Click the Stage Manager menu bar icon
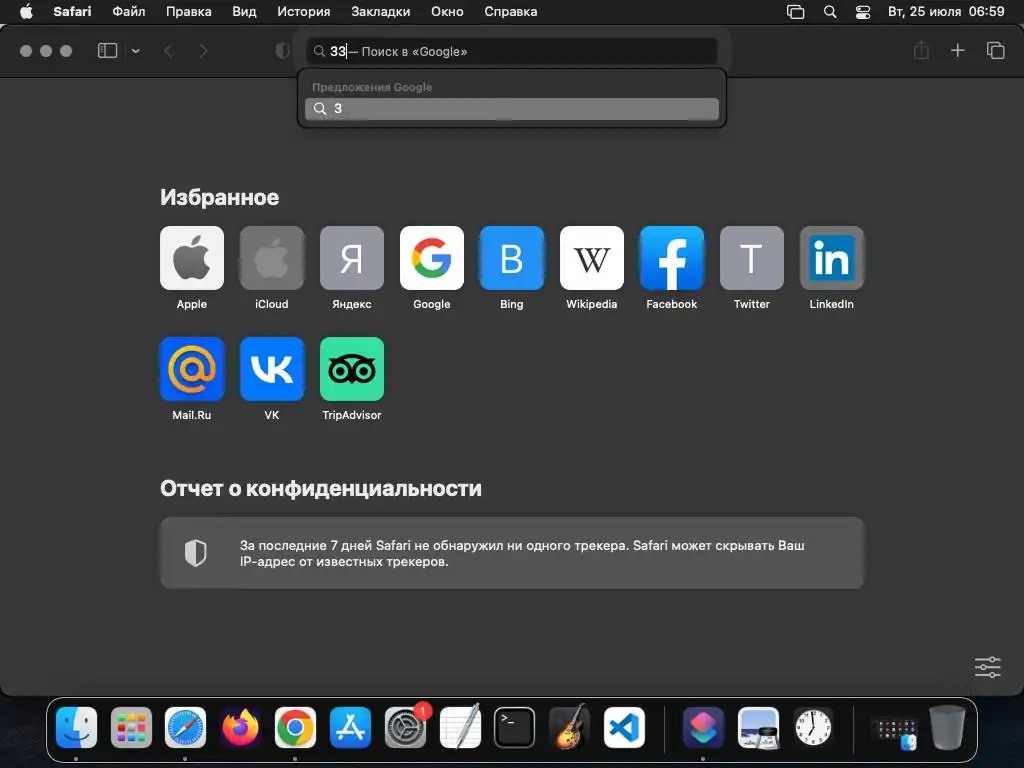 [x=795, y=12]
